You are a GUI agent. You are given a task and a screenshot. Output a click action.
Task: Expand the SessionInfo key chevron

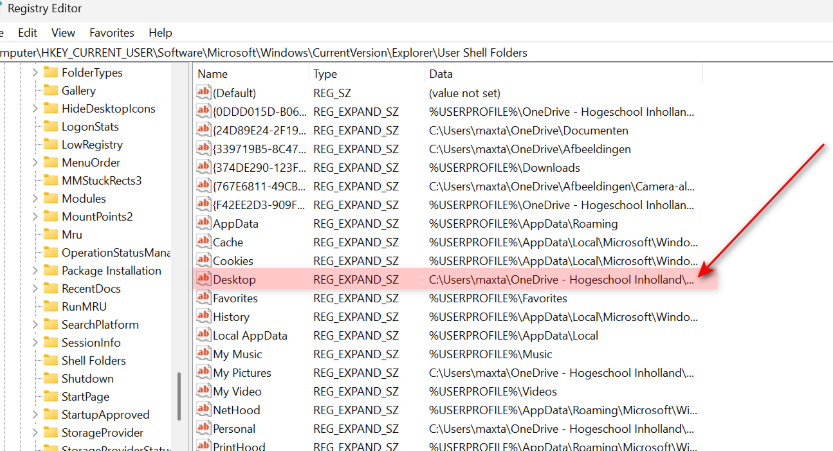coord(35,343)
